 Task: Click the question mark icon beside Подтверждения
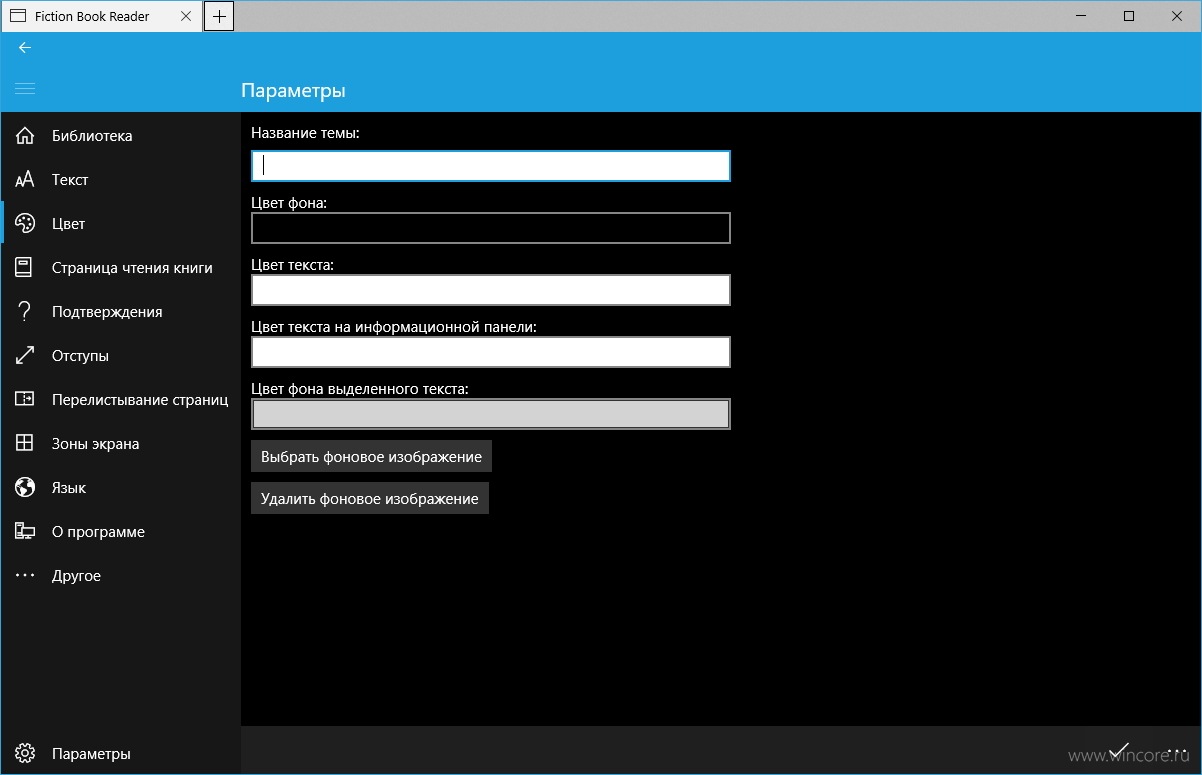25,312
